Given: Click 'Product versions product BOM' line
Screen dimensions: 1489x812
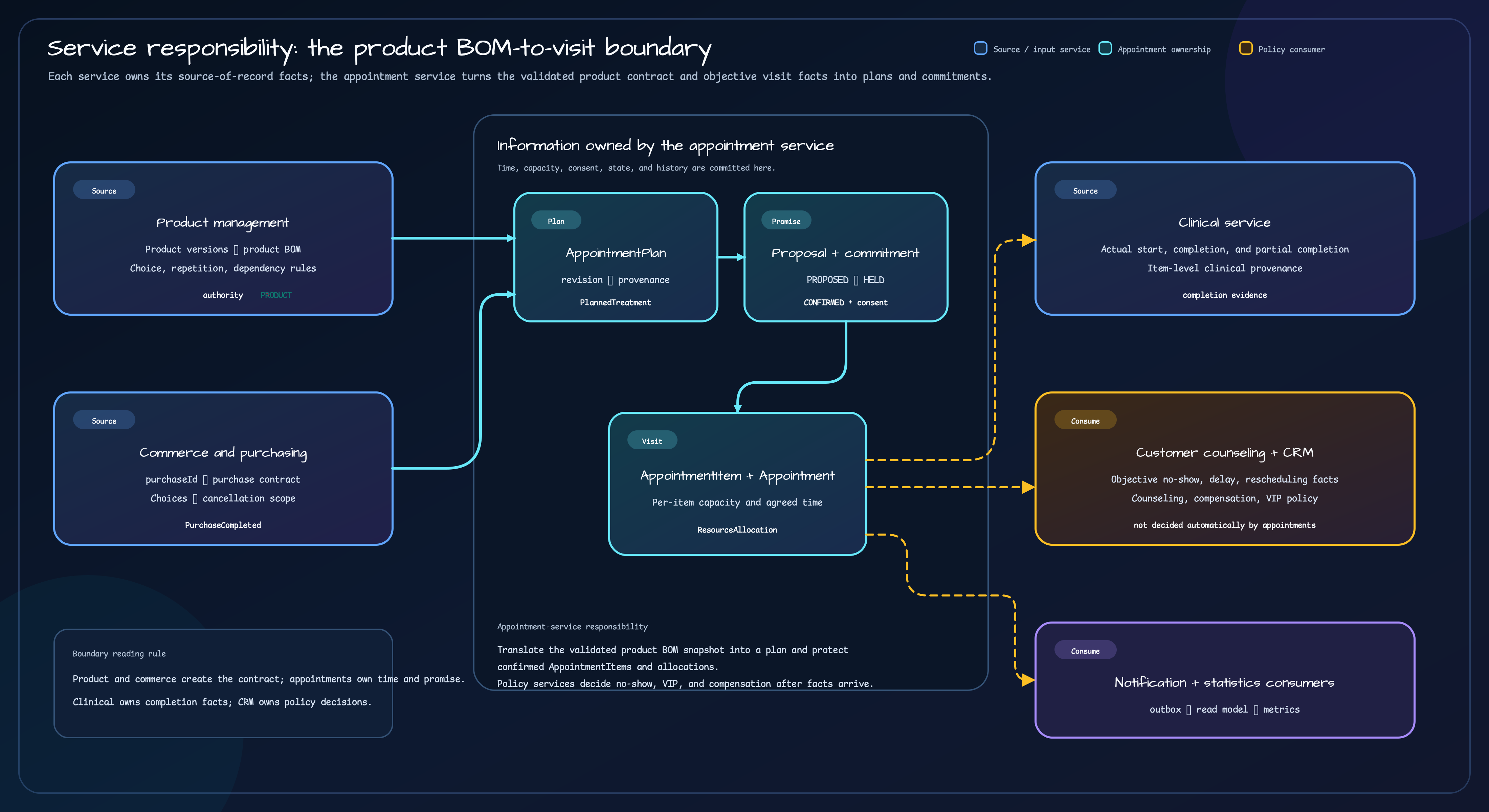Looking at the screenshot, I should click(223, 249).
